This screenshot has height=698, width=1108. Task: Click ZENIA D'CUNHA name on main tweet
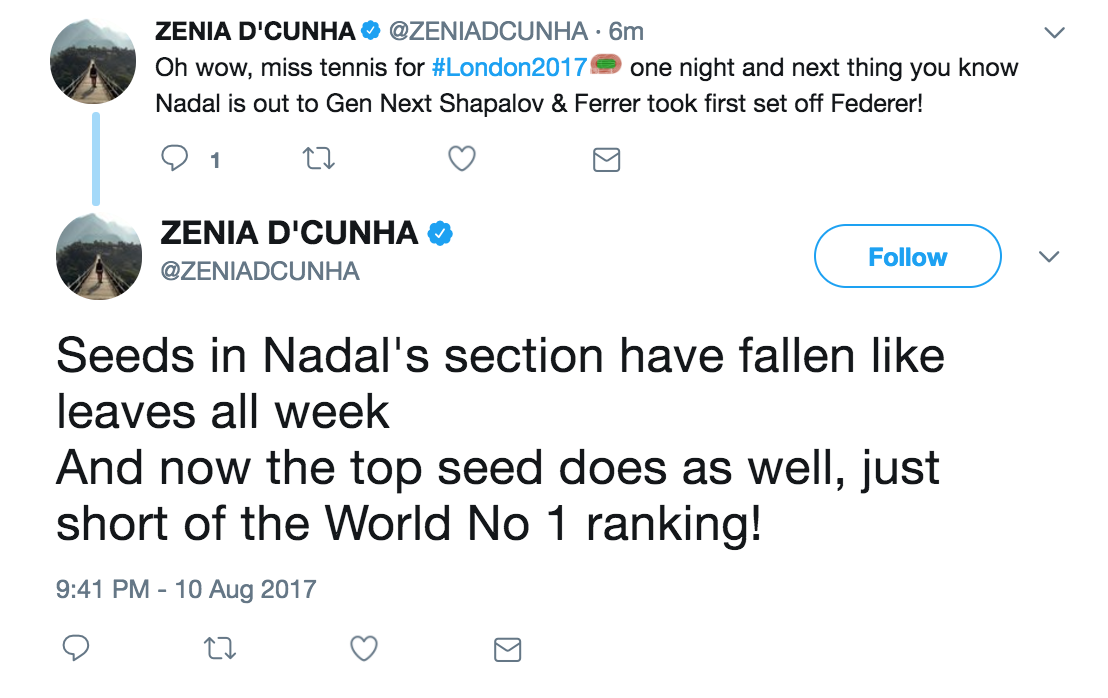289,233
